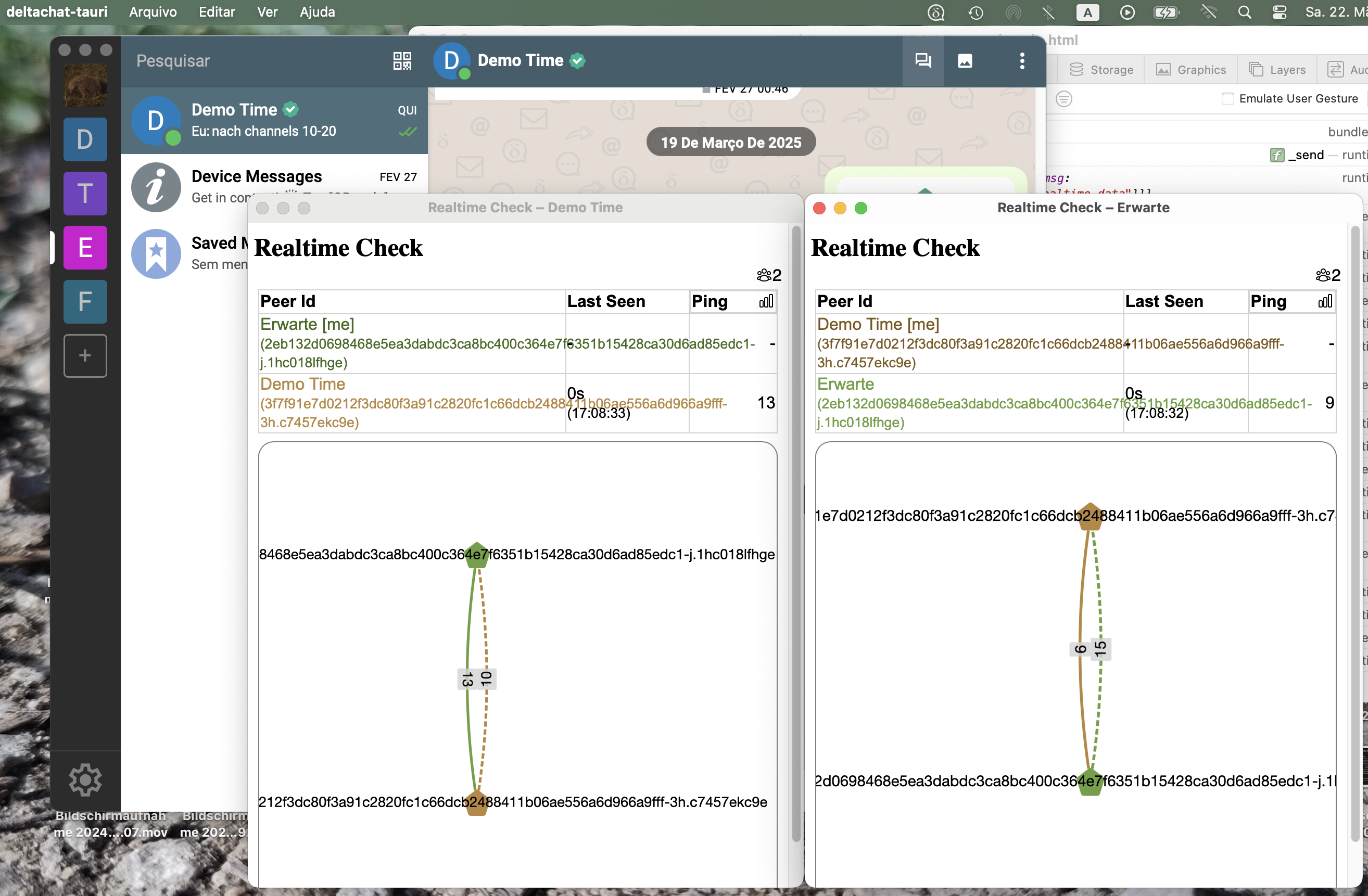Open the Ver menu
Image resolution: width=1368 pixels, height=896 pixels.
[267, 12]
